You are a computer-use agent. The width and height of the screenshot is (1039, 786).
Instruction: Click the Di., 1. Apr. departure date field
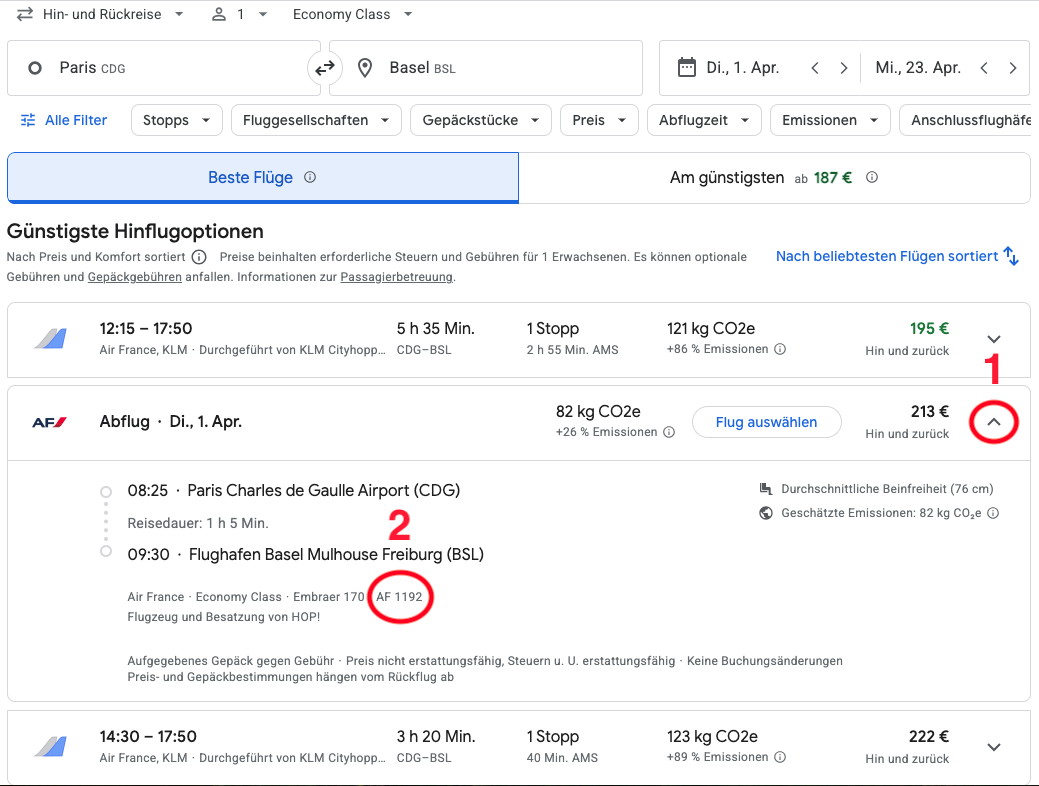coord(743,68)
